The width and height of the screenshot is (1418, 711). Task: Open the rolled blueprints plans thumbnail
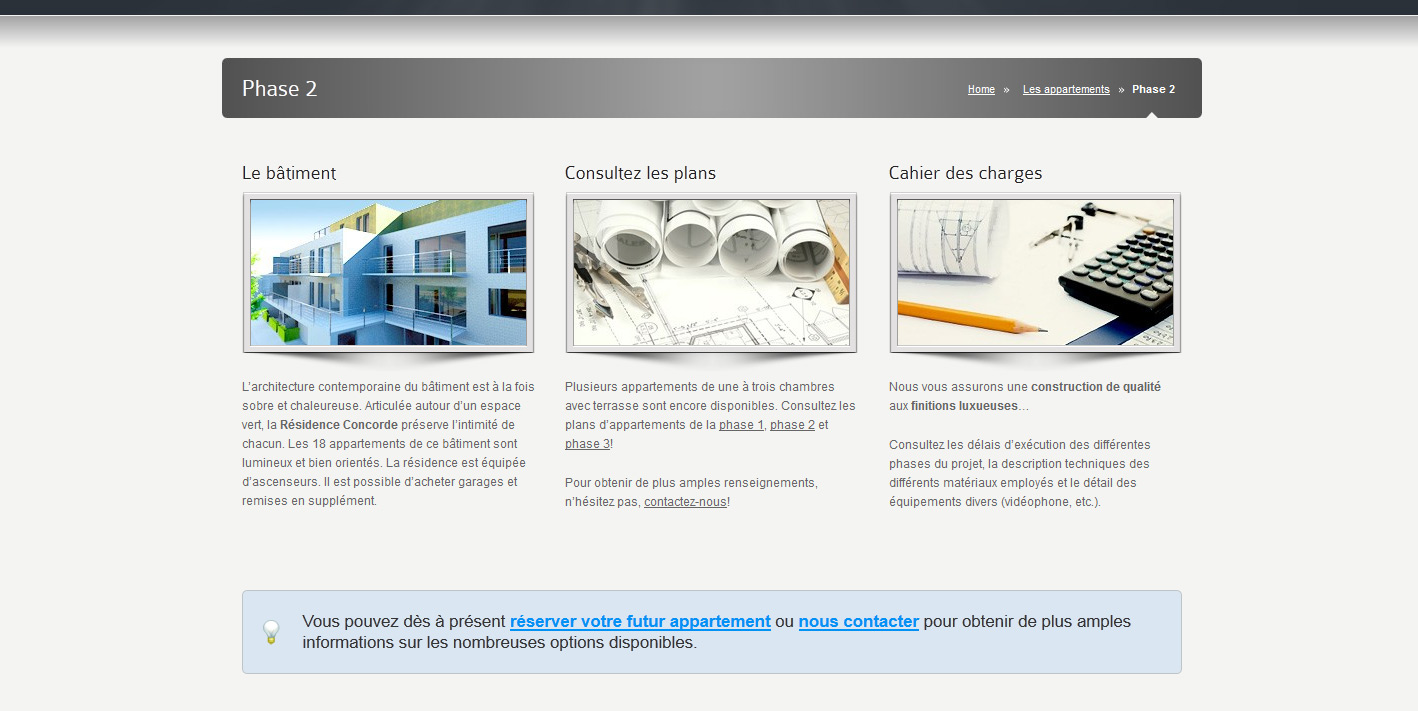click(711, 272)
